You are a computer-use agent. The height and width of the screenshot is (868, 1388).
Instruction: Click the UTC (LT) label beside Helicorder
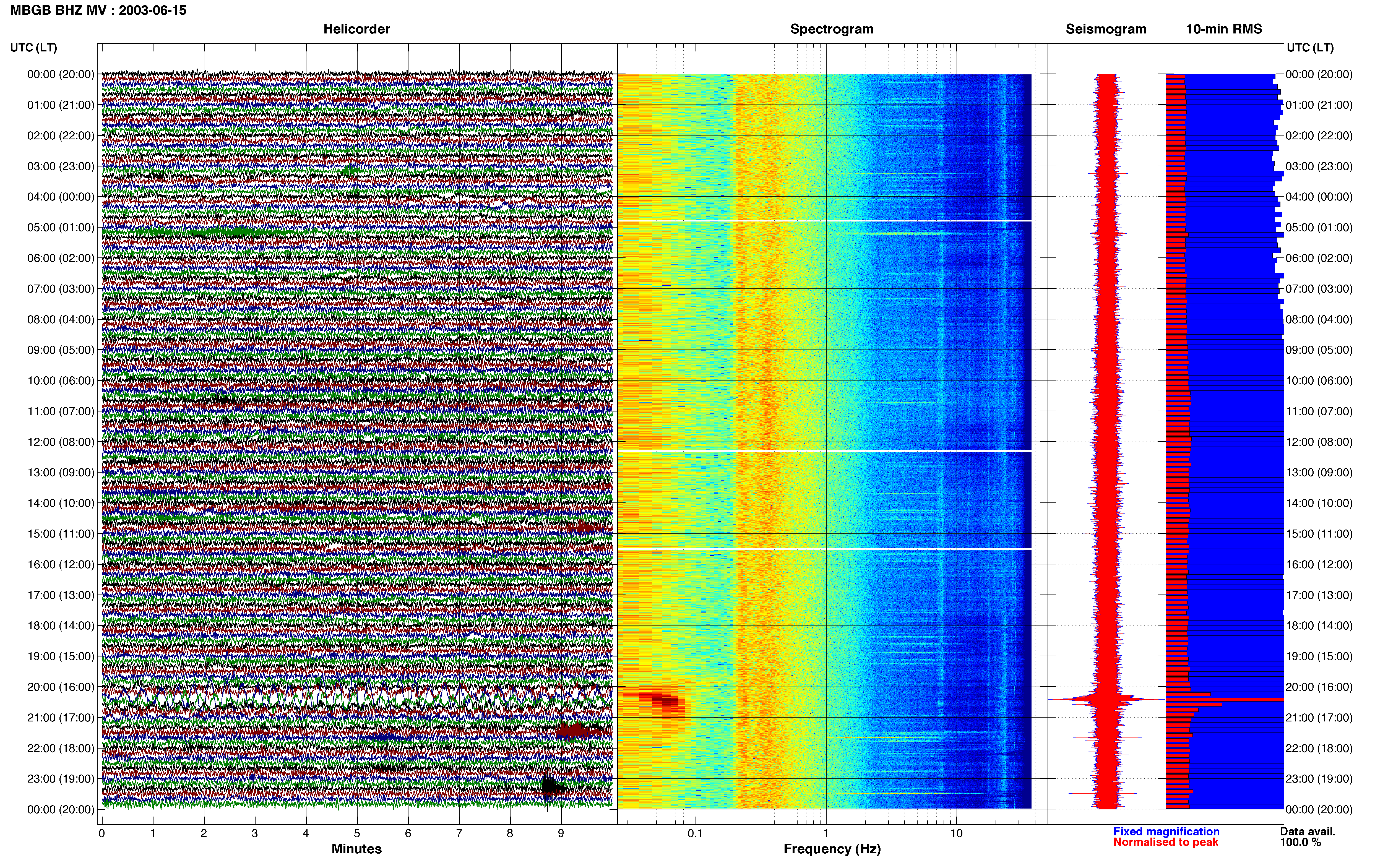[33, 48]
